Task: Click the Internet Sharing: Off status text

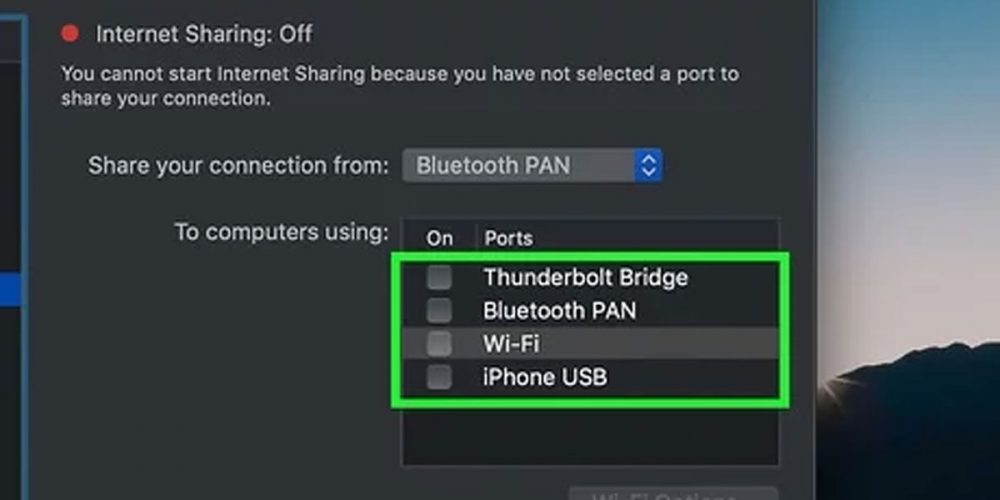Action: [x=204, y=34]
